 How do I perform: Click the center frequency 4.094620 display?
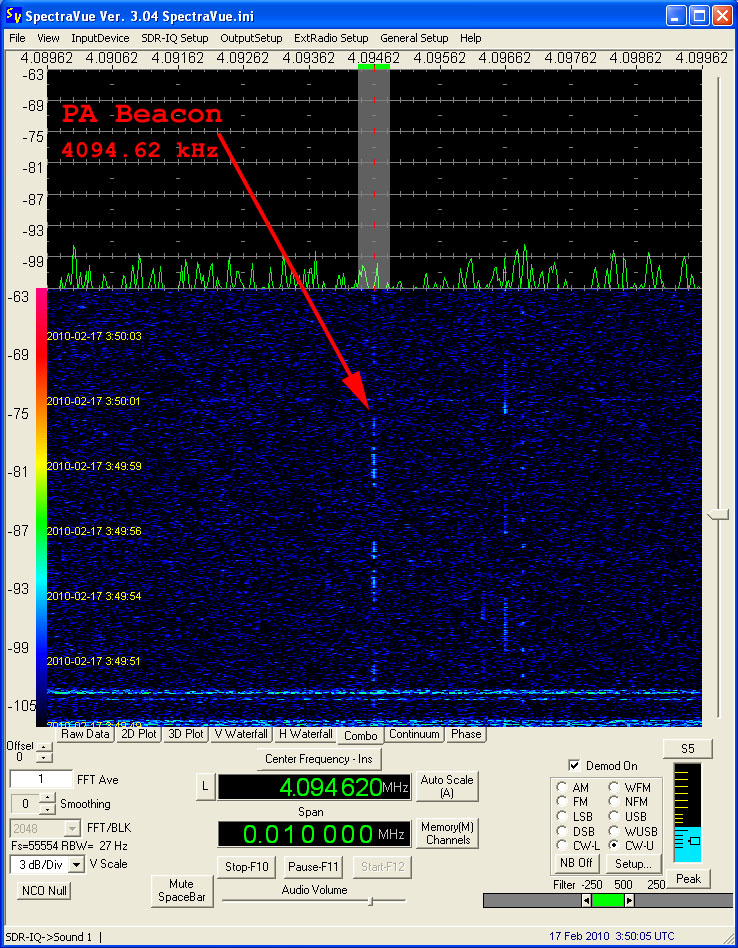[x=314, y=787]
